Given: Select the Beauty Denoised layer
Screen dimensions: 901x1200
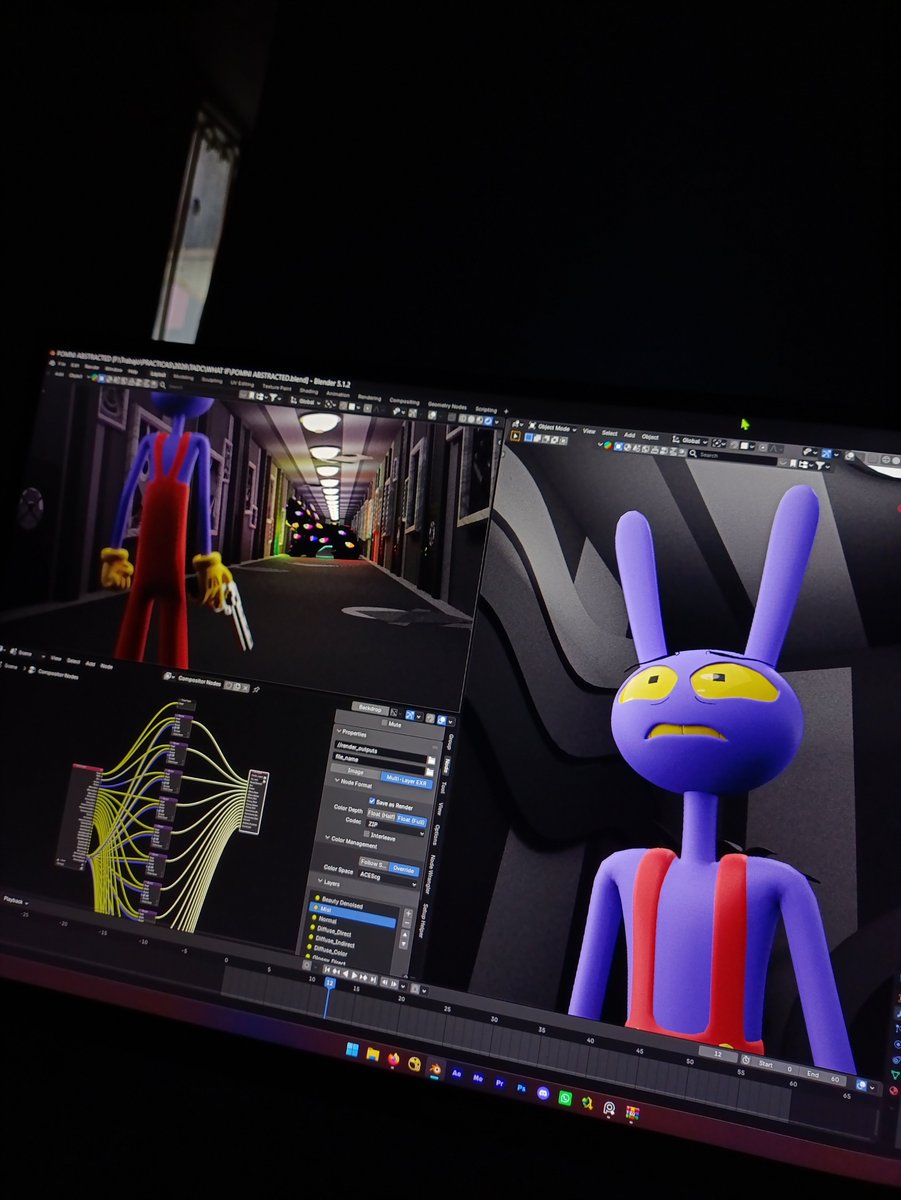Looking at the screenshot, I should click(341, 902).
